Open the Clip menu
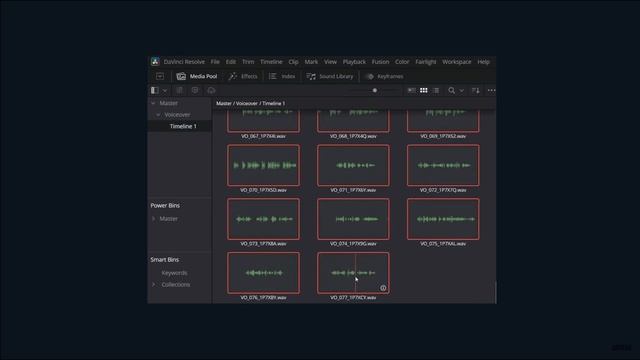 (293, 62)
